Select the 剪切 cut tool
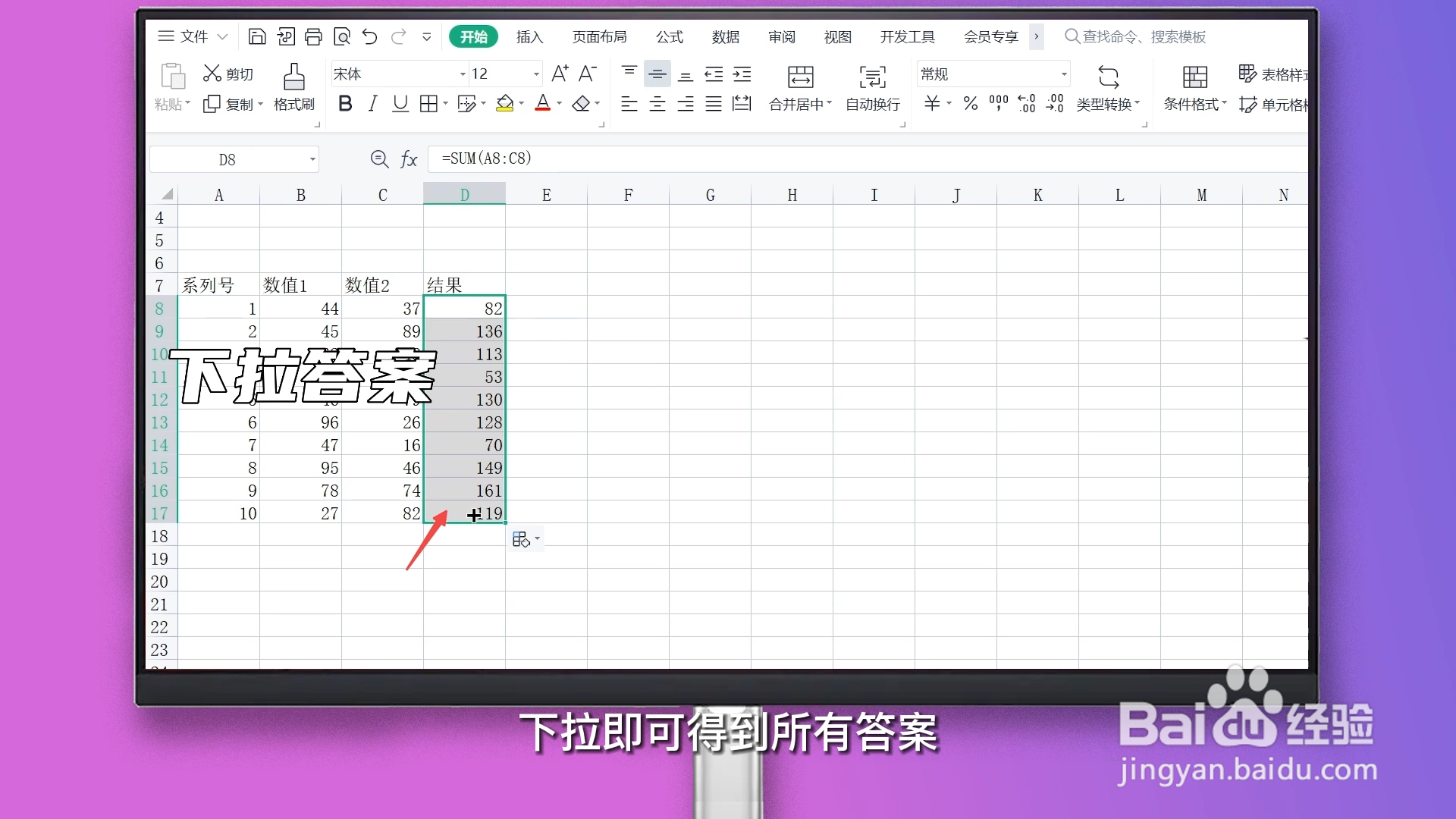1456x819 pixels. pos(227,72)
